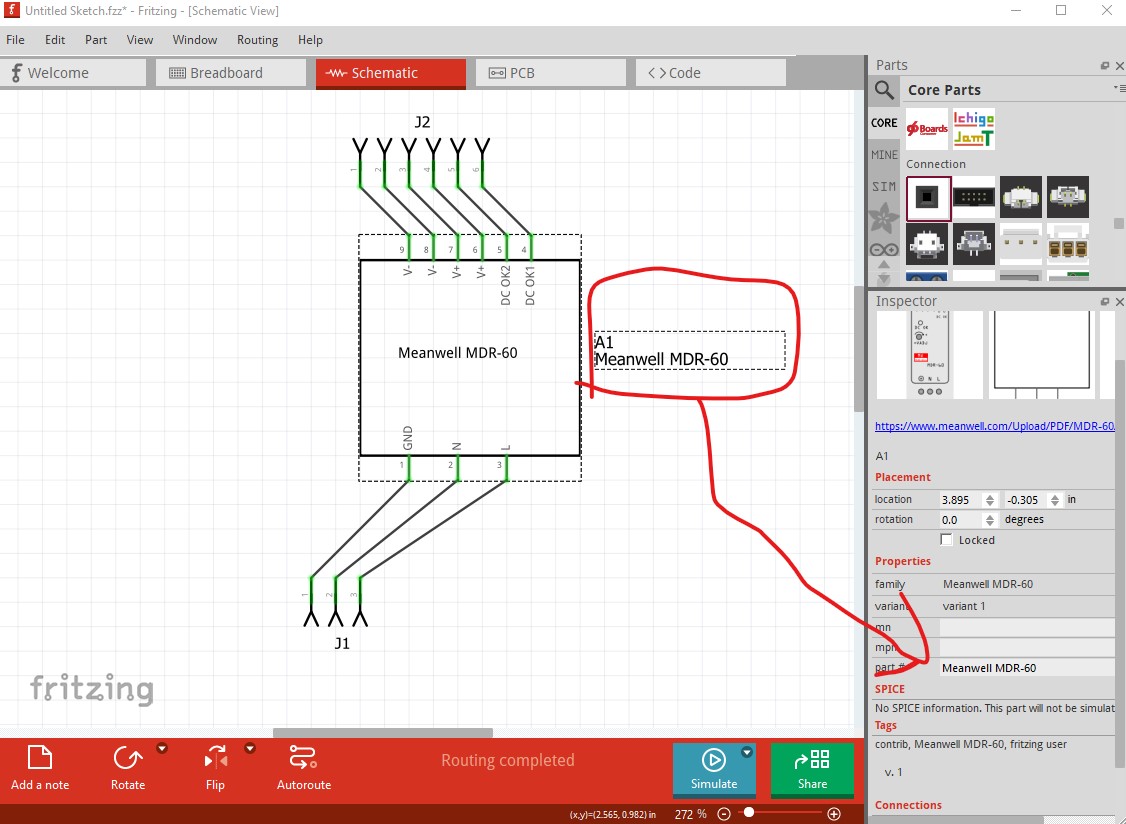Image resolution: width=1126 pixels, height=824 pixels.
Task: Open the Arduino parts bin
Action: pyautogui.click(x=884, y=250)
